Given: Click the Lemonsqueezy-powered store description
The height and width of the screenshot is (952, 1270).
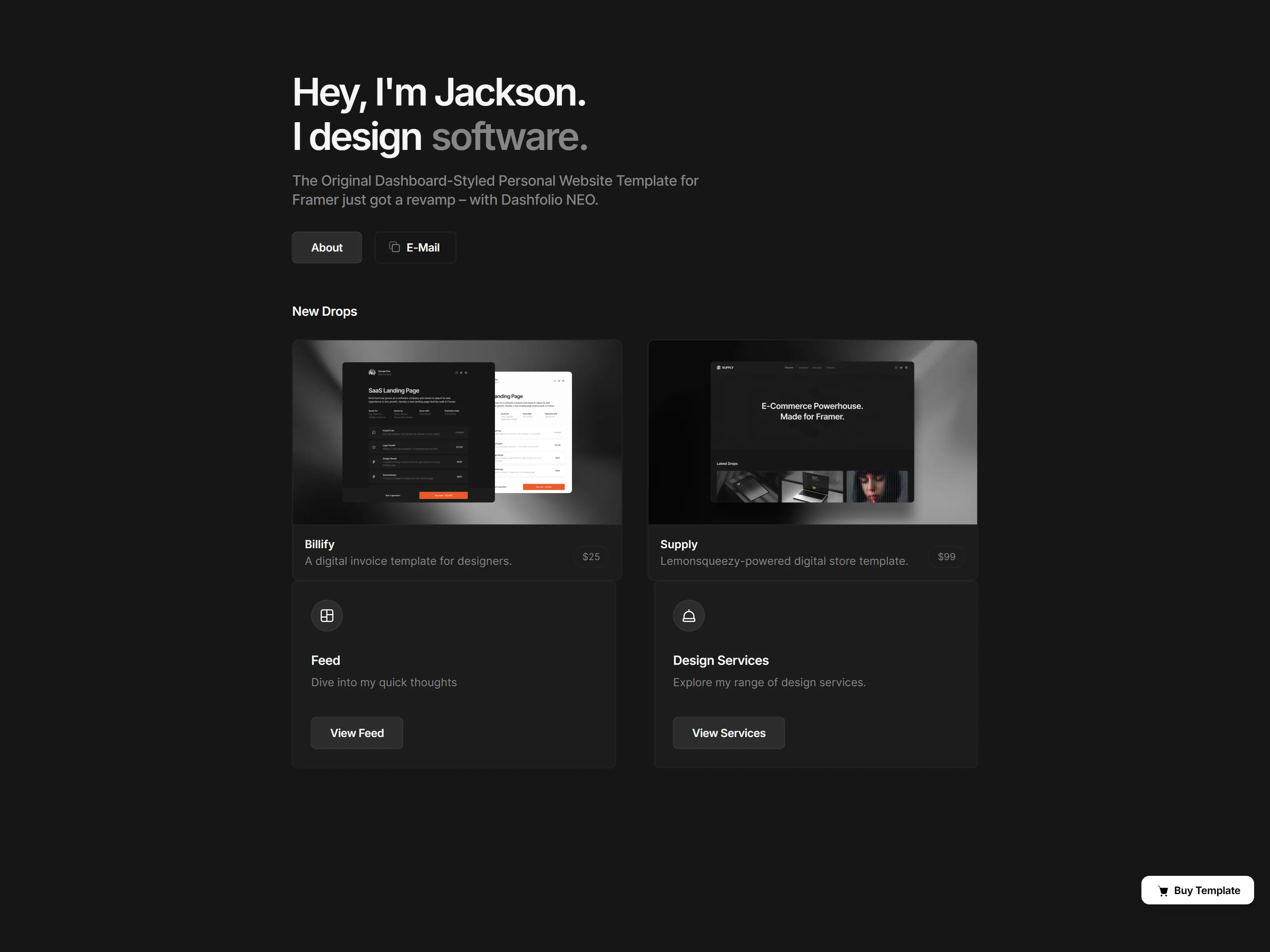Looking at the screenshot, I should coord(784,560).
